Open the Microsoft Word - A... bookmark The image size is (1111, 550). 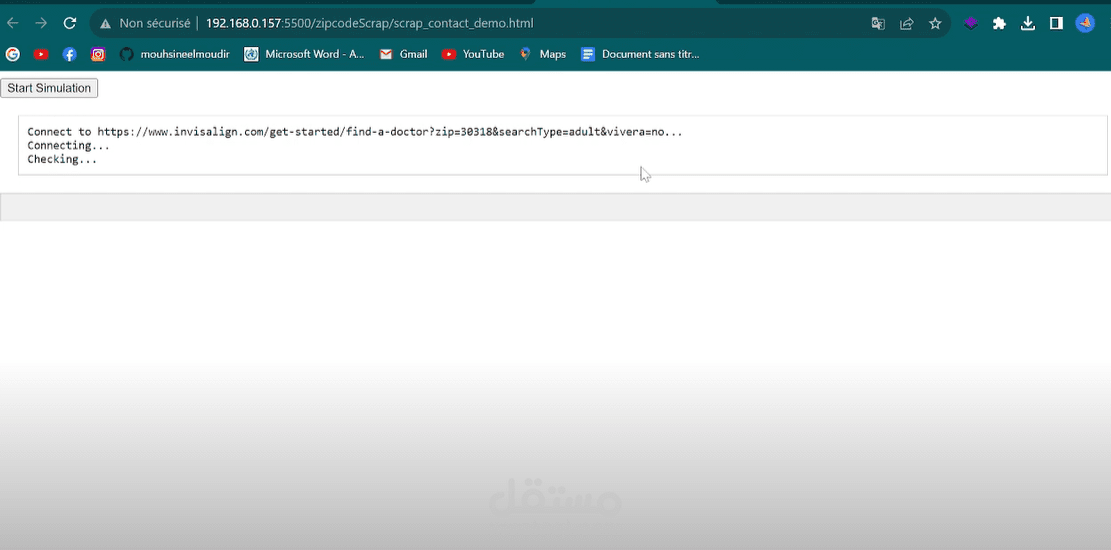(304, 54)
